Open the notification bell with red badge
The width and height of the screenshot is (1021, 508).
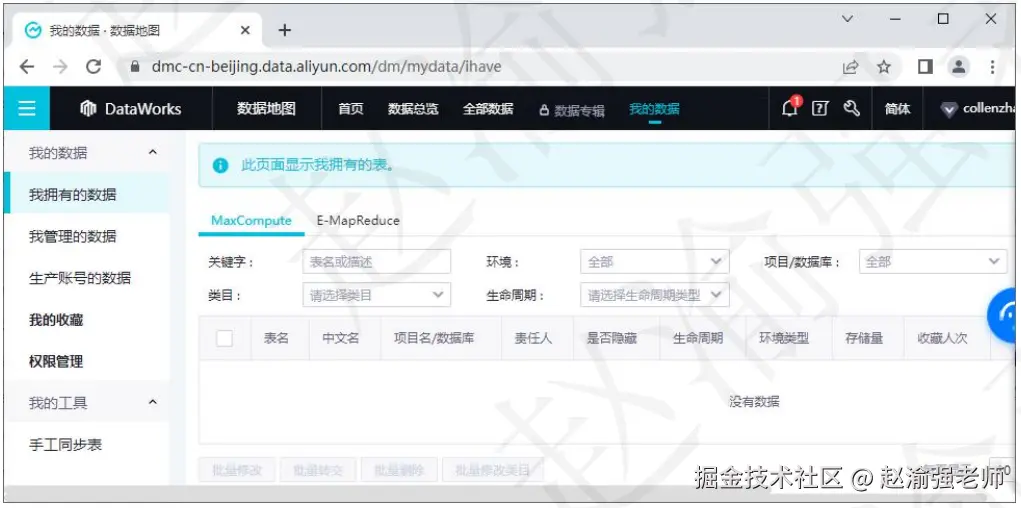coord(790,108)
